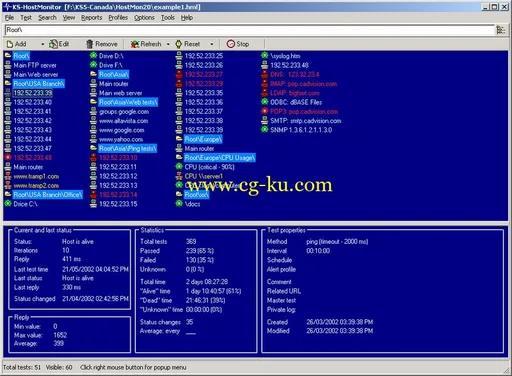Select the failed test 192.52.233.48 in red
This screenshot has height=376, width=512.
[x=33, y=158]
